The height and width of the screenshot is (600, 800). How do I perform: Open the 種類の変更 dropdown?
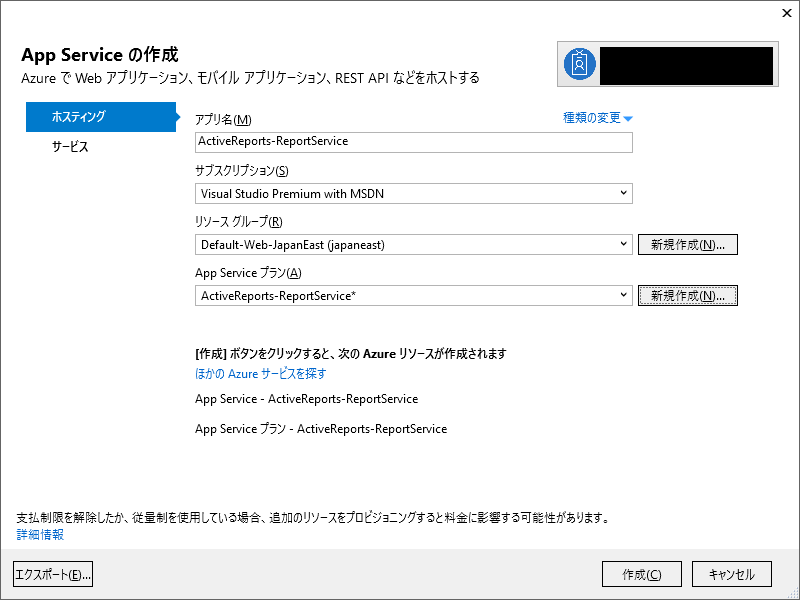(597, 118)
